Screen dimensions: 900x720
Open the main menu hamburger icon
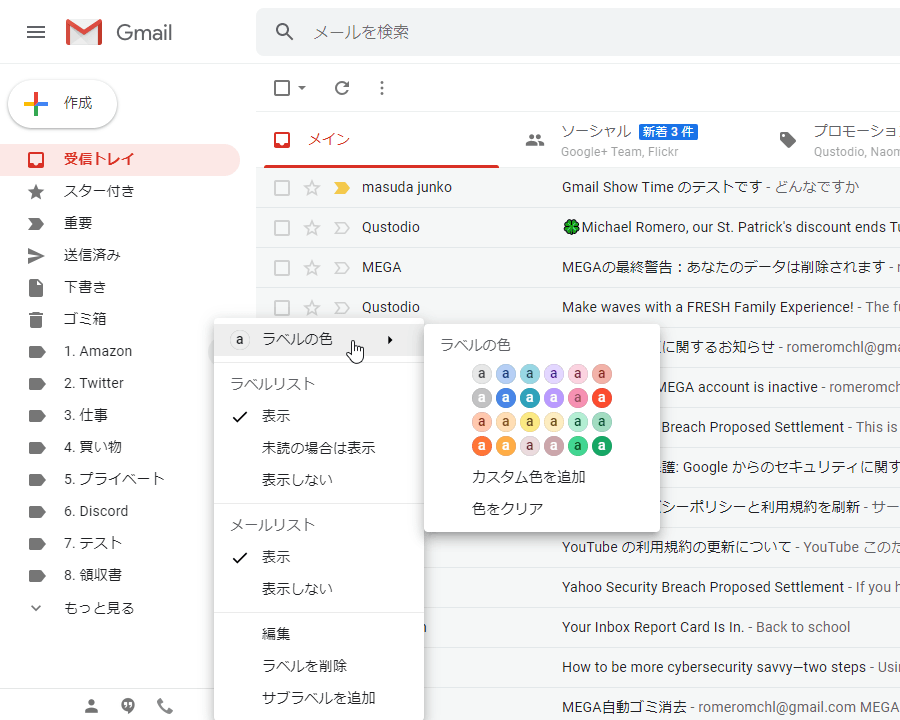[36, 32]
